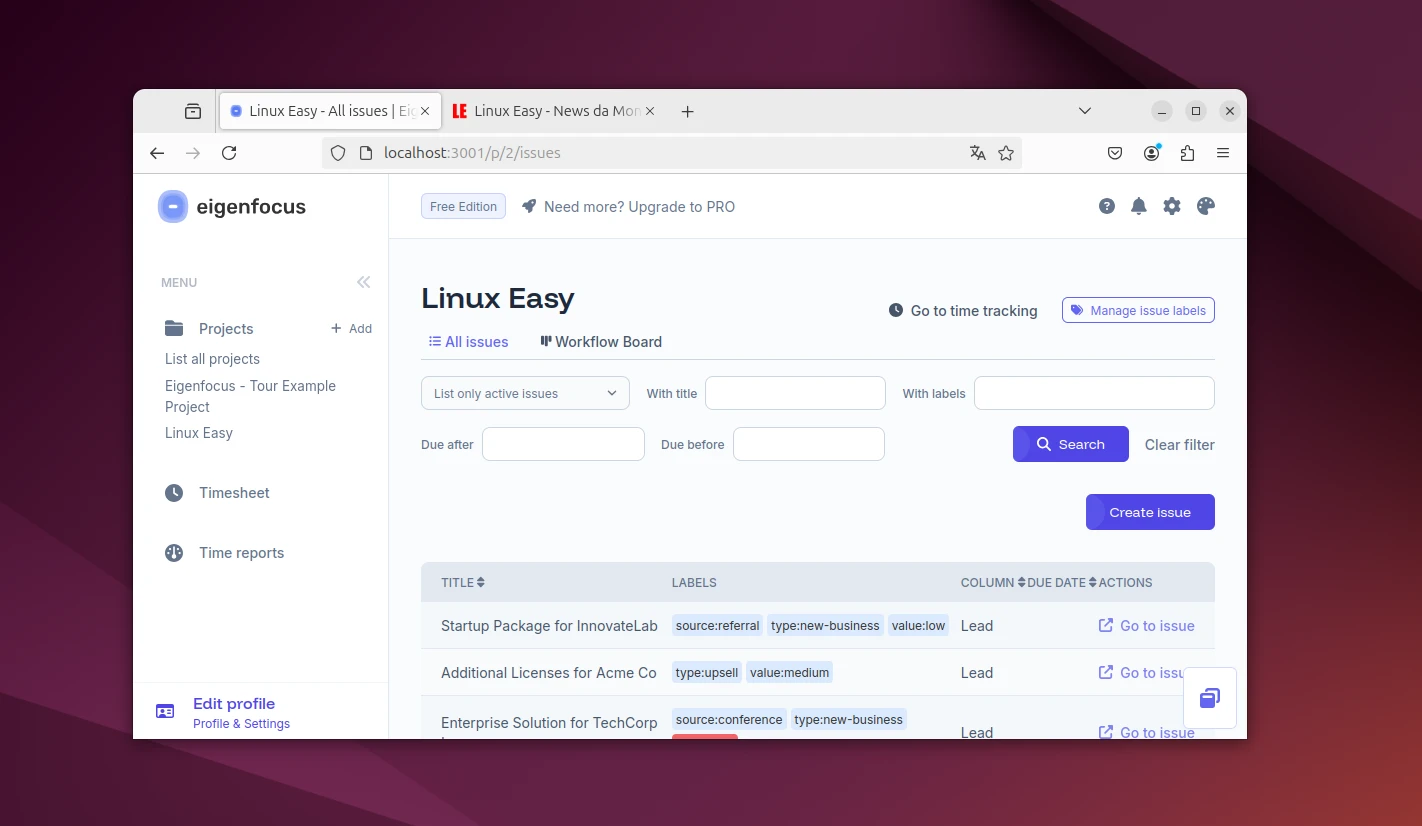1422x826 pixels.
Task: Sort issues by Due Date column
Action: coord(1061,582)
